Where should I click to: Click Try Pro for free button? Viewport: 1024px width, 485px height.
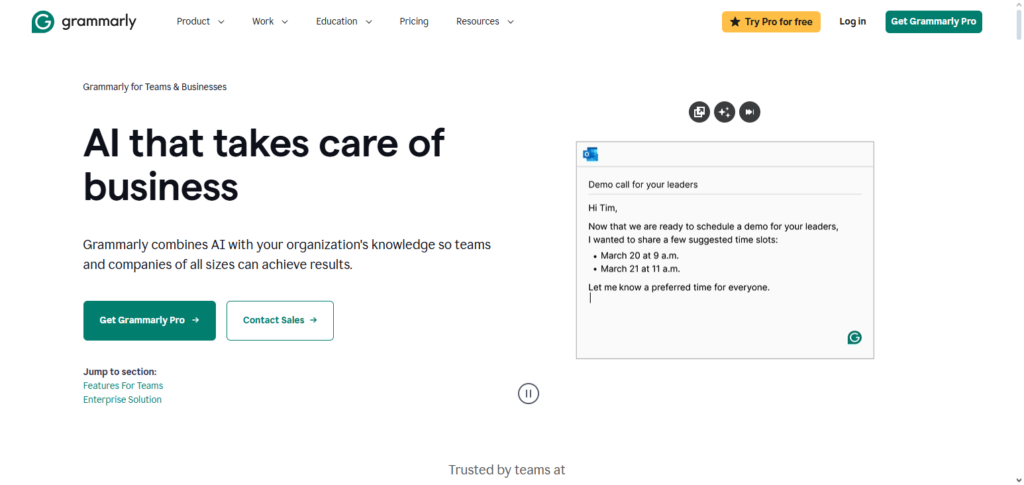771,22
